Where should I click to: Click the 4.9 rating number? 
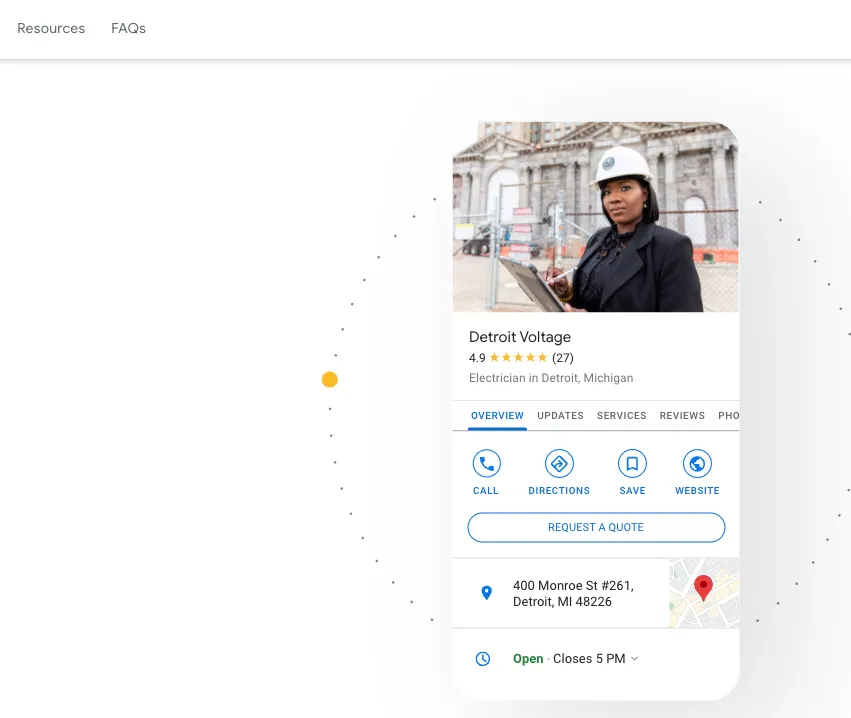[x=477, y=358]
